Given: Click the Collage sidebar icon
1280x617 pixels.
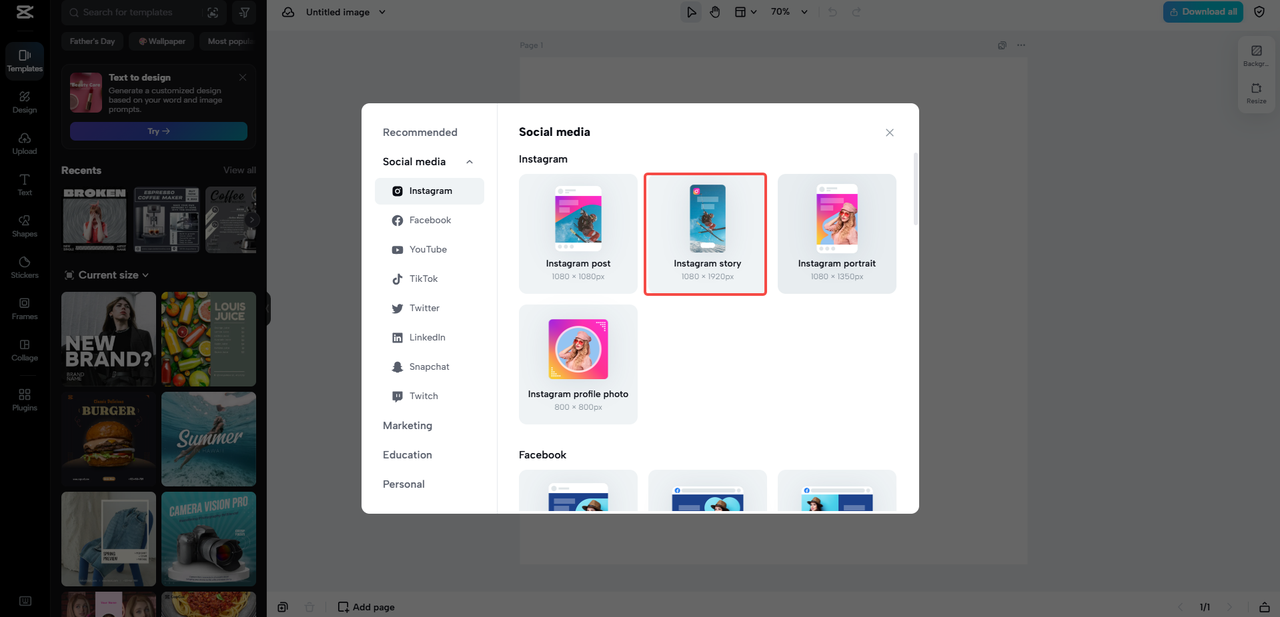Looking at the screenshot, I should click(24, 350).
